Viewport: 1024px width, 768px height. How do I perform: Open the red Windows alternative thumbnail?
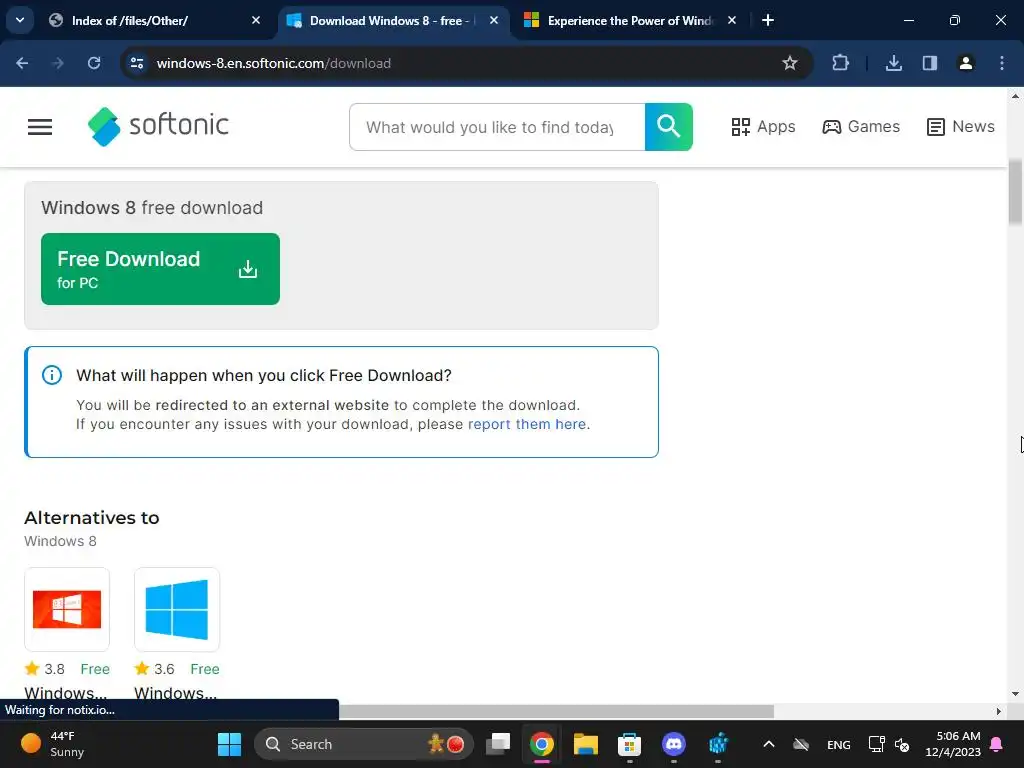point(67,609)
